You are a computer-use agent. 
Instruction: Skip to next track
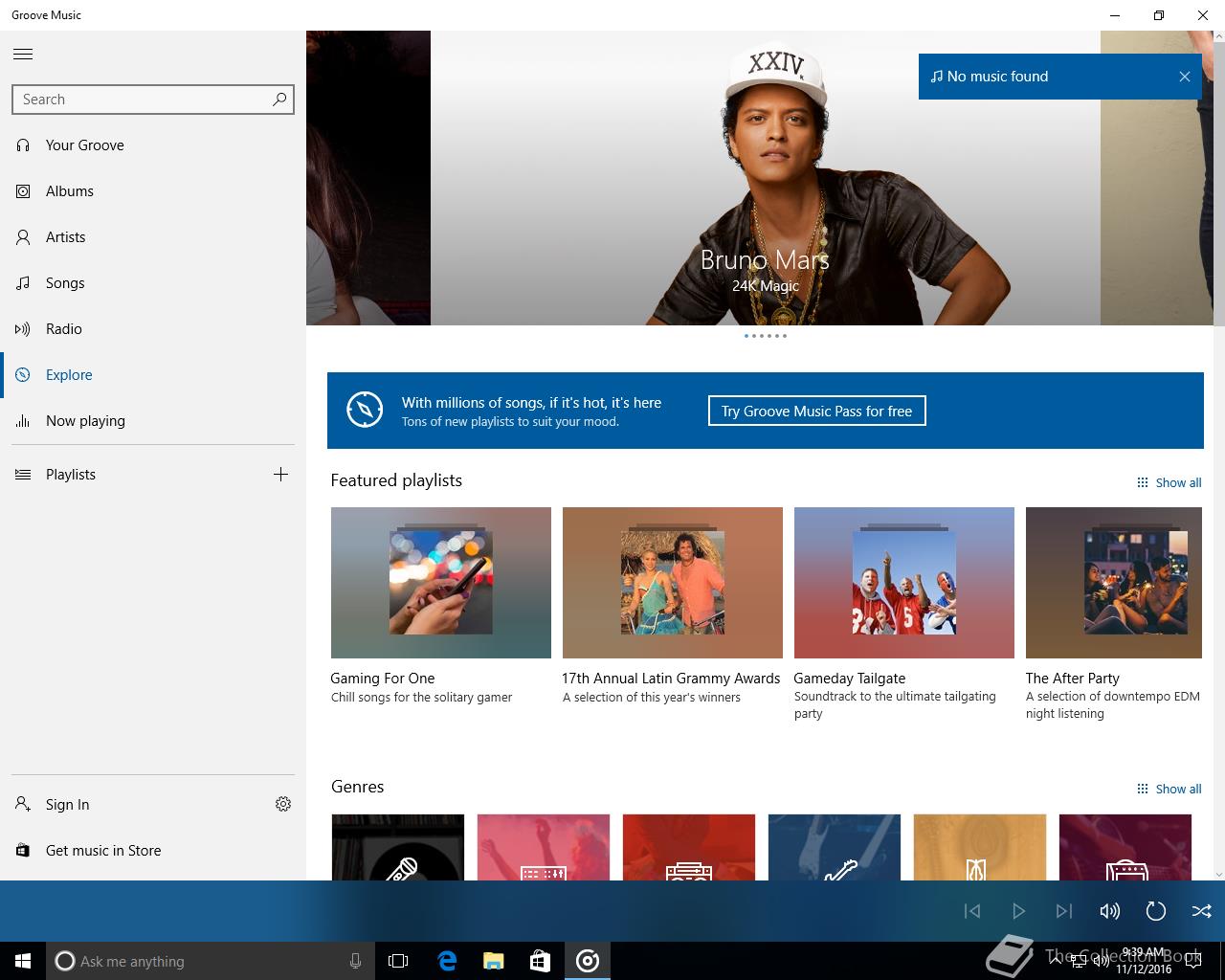click(x=1064, y=911)
